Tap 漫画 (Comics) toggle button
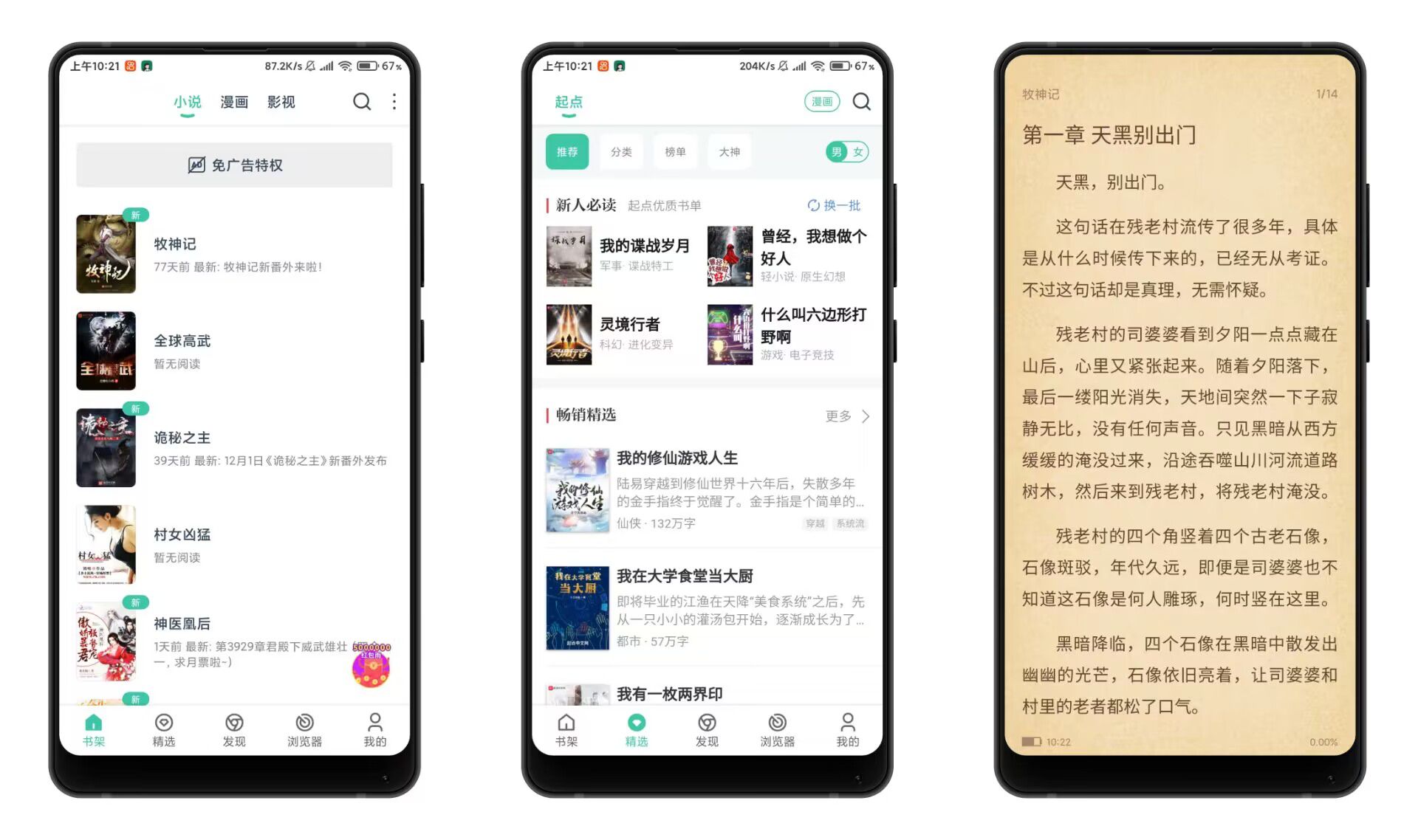The height and width of the screenshot is (840, 1418). 822,102
